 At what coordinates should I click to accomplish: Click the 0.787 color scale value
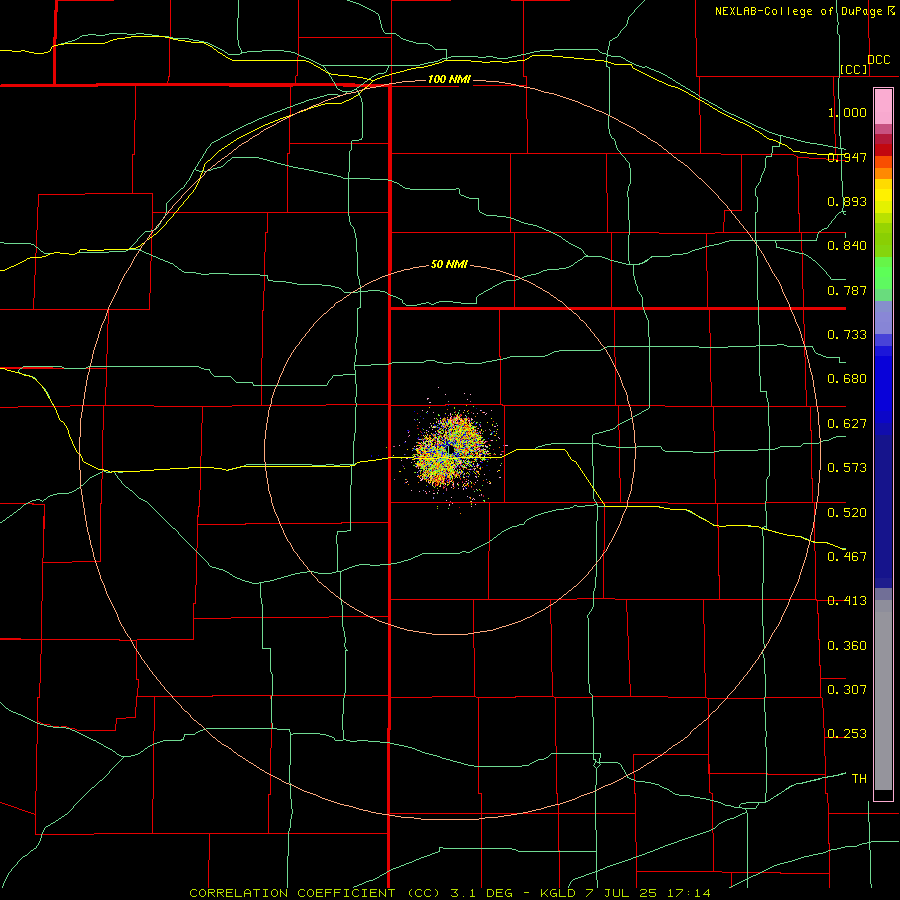[x=847, y=290]
